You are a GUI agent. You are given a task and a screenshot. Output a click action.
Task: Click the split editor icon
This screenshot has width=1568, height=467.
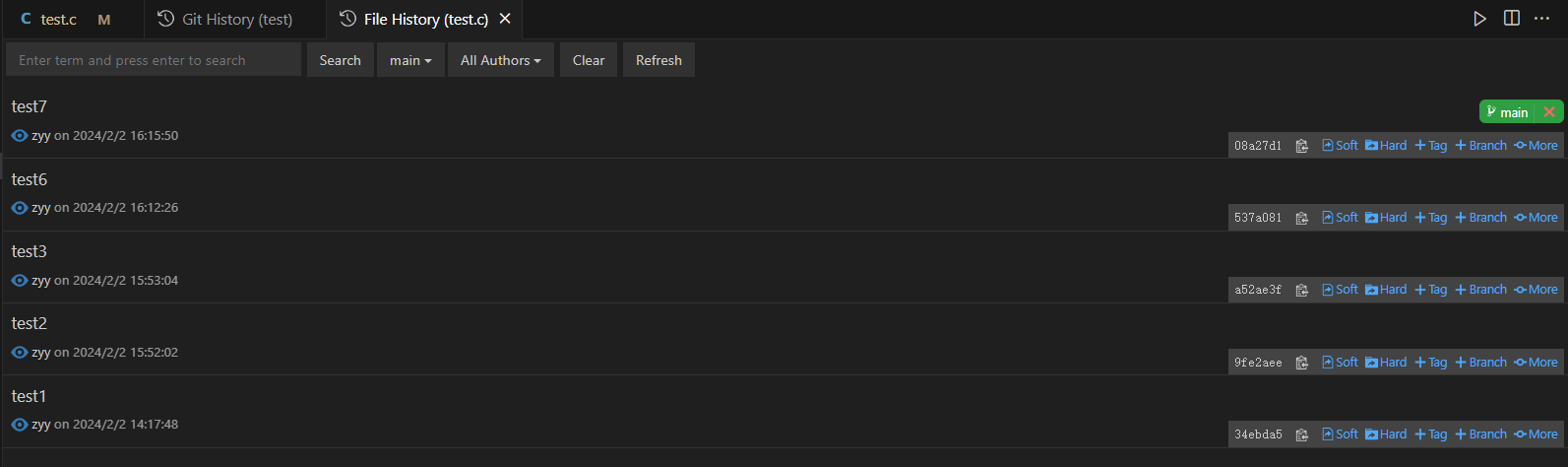tap(1512, 19)
